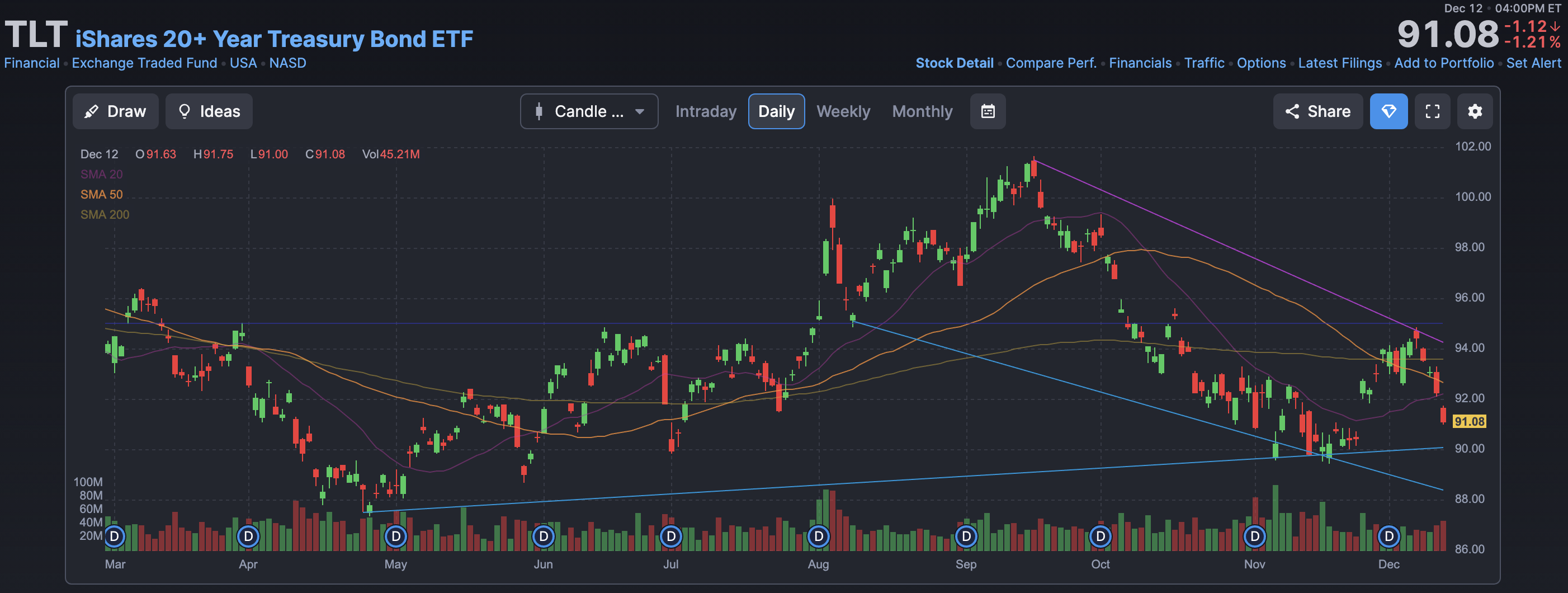Click the May dividend marker
Screen dimensions: 1568x593
point(396,536)
